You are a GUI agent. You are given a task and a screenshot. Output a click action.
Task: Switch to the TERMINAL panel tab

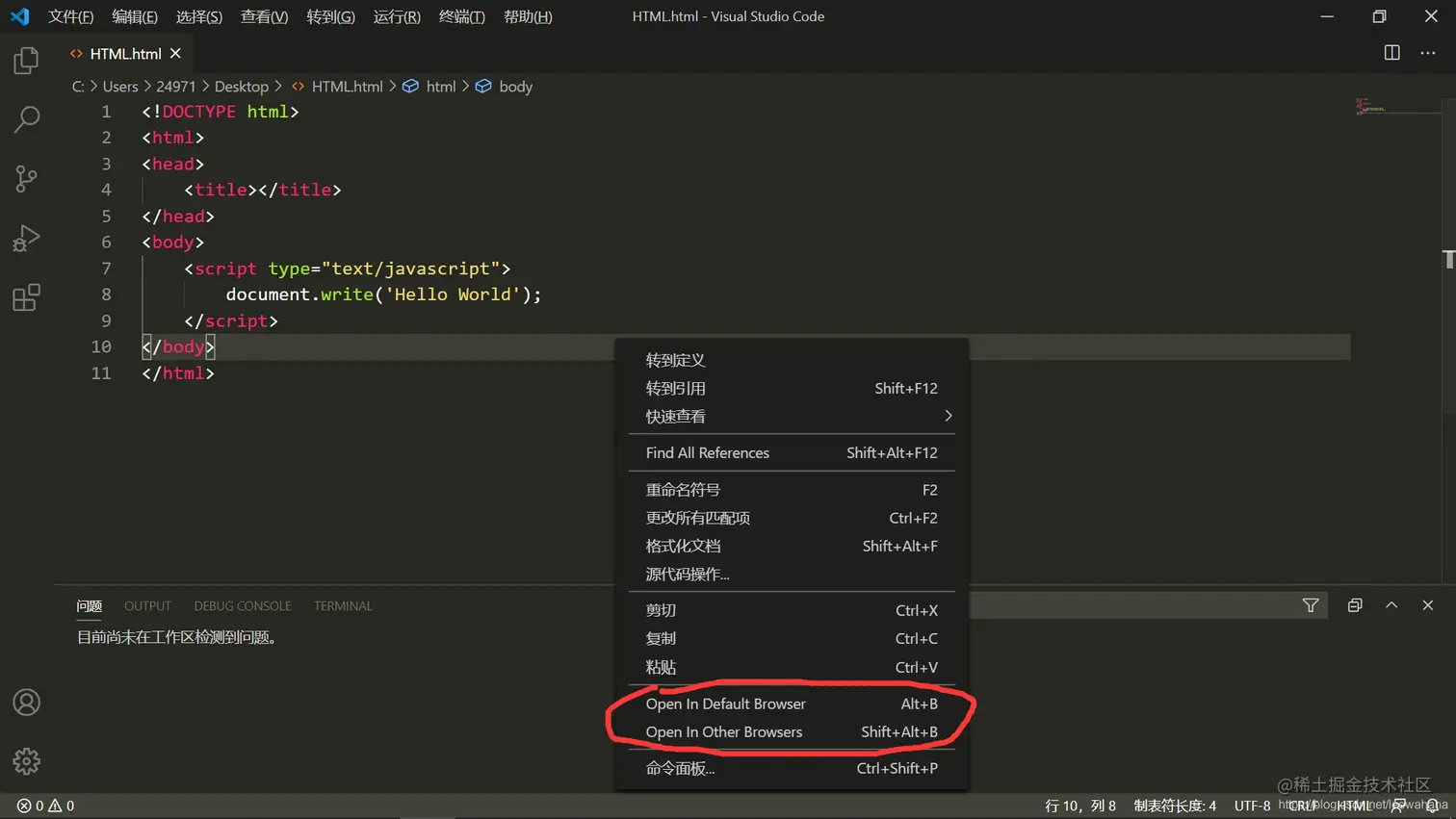343,606
